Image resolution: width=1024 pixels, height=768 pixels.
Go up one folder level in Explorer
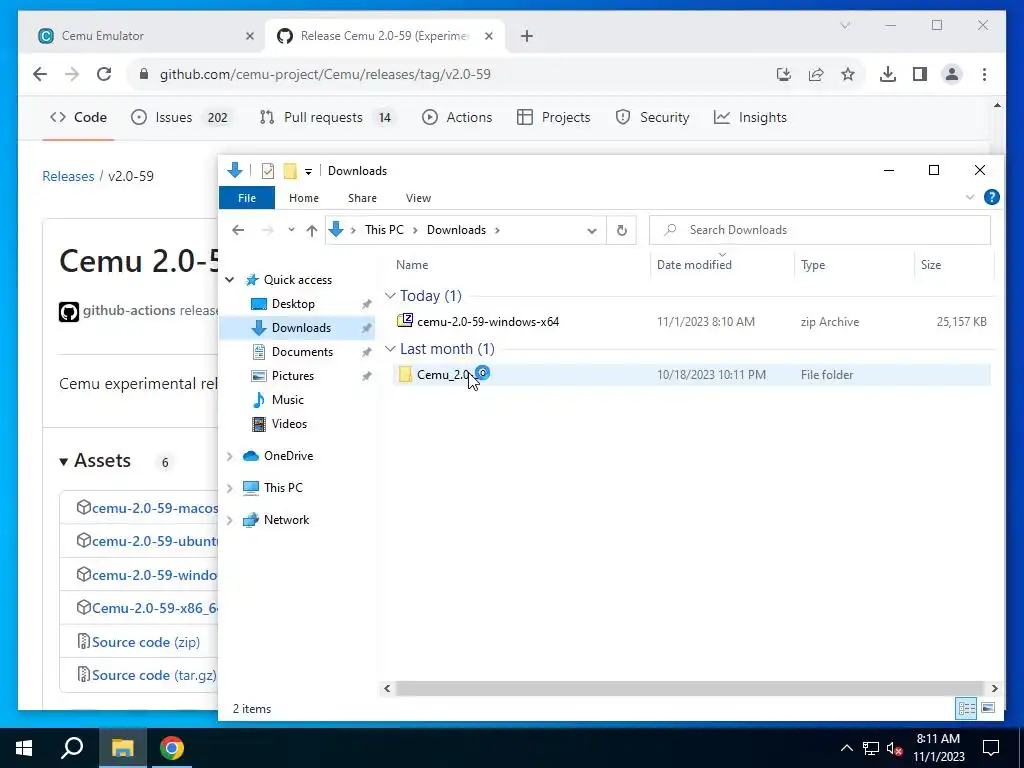tap(312, 230)
